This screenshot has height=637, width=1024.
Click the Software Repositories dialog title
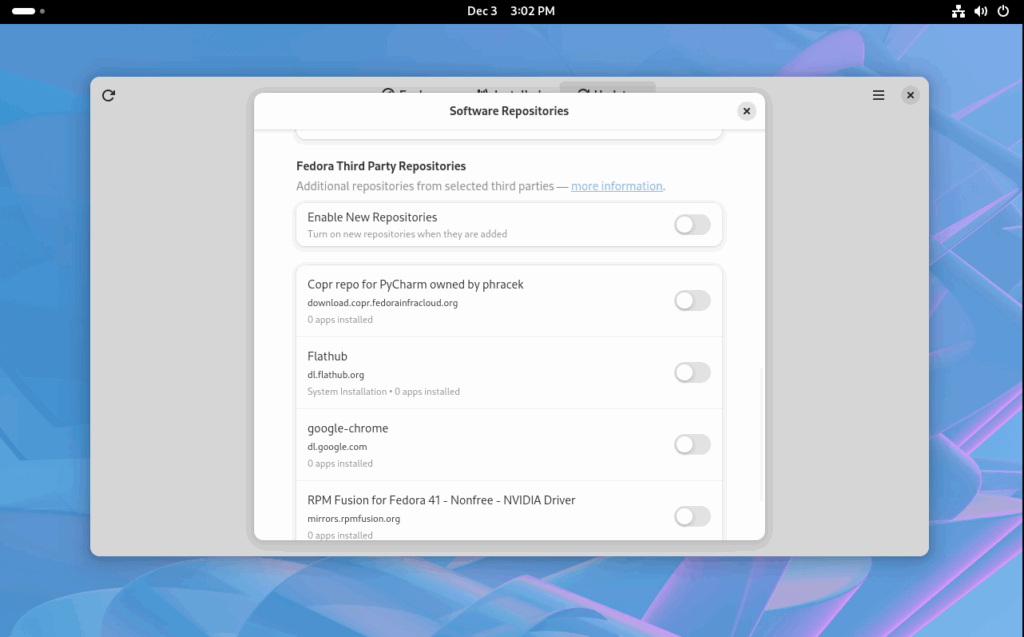509,111
